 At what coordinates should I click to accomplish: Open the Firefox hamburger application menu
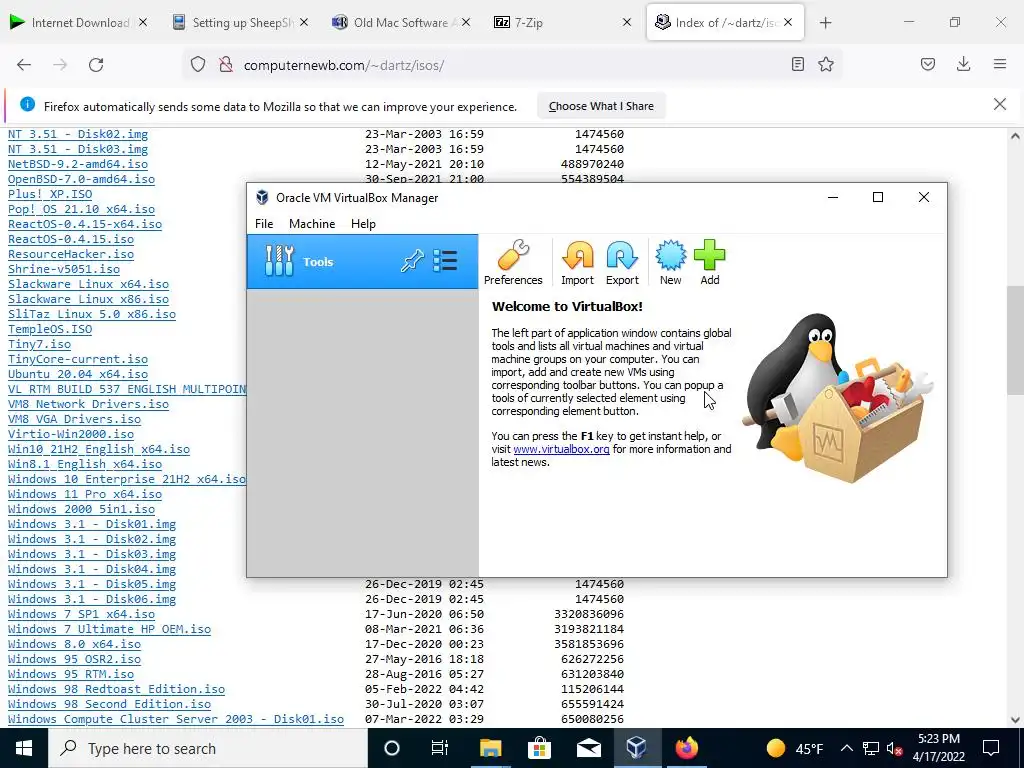point(1000,64)
